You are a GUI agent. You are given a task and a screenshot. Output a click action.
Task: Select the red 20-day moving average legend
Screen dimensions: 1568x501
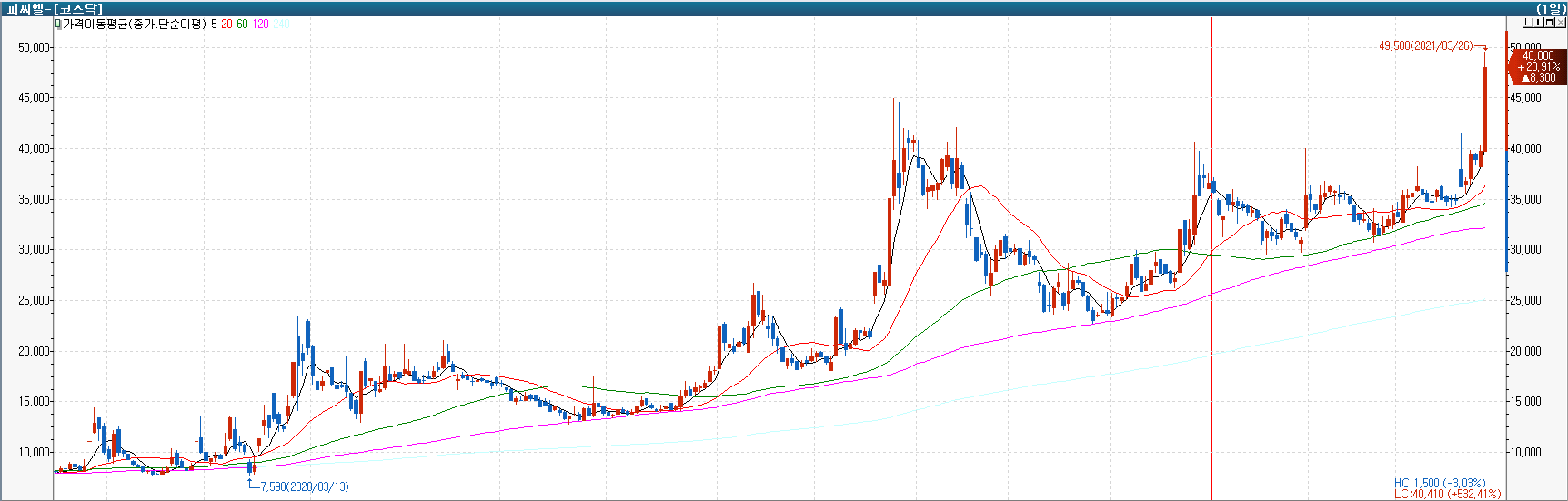(226, 25)
